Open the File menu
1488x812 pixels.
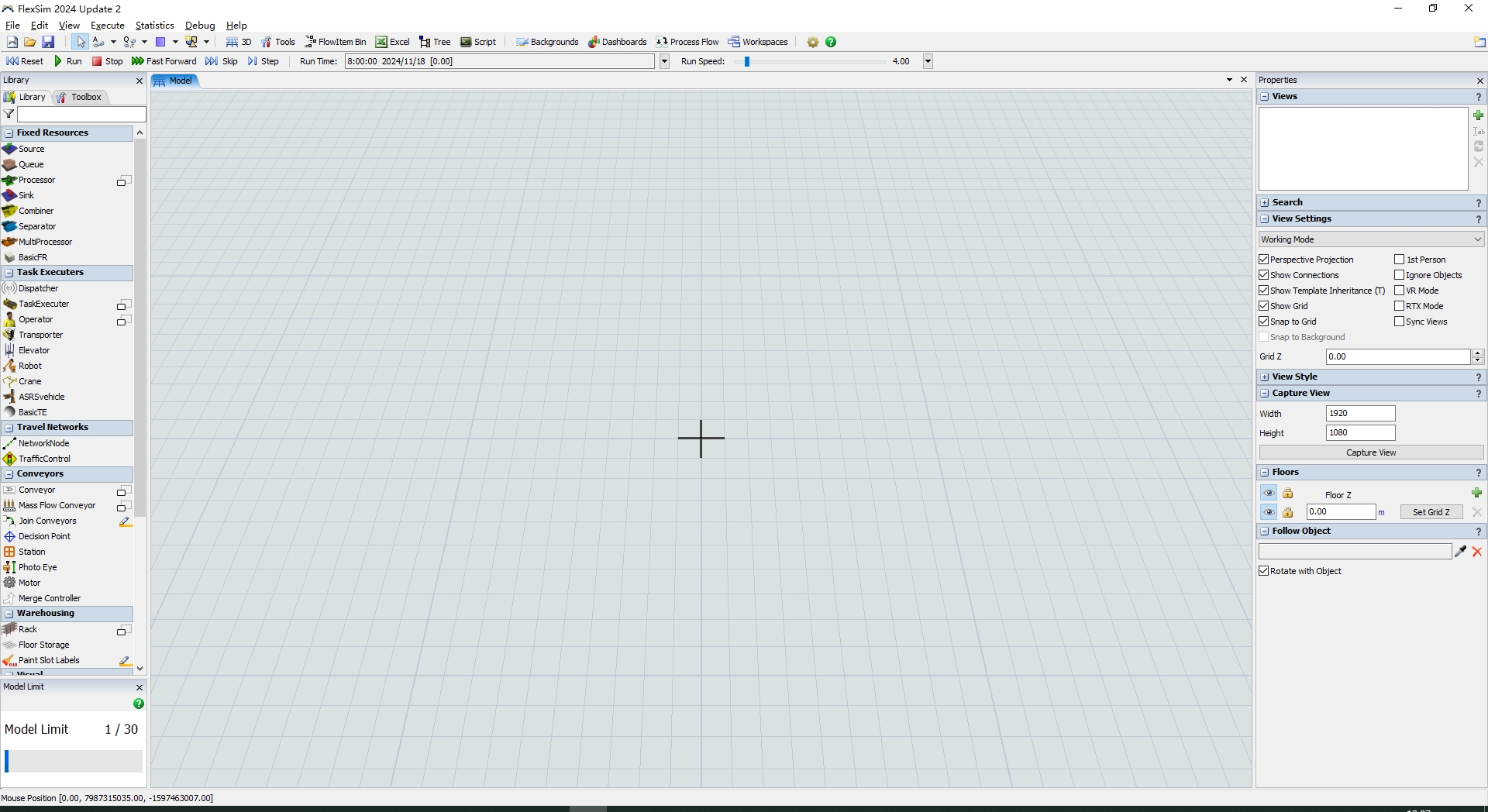click(12, 26)
